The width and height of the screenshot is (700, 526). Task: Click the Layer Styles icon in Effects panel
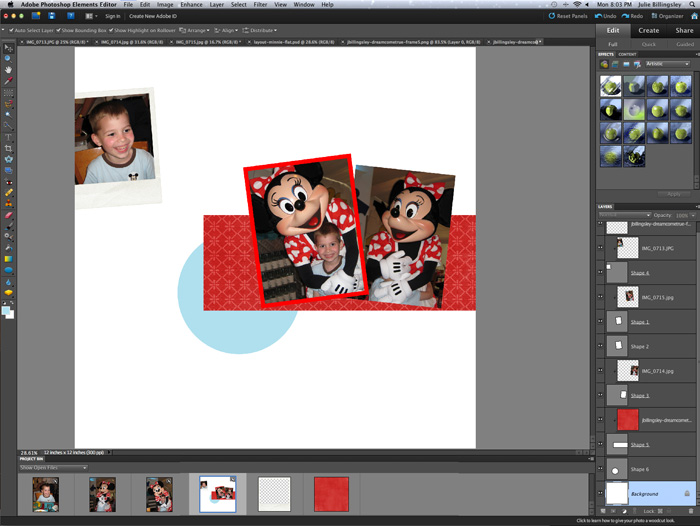click(x=615, y=64)
